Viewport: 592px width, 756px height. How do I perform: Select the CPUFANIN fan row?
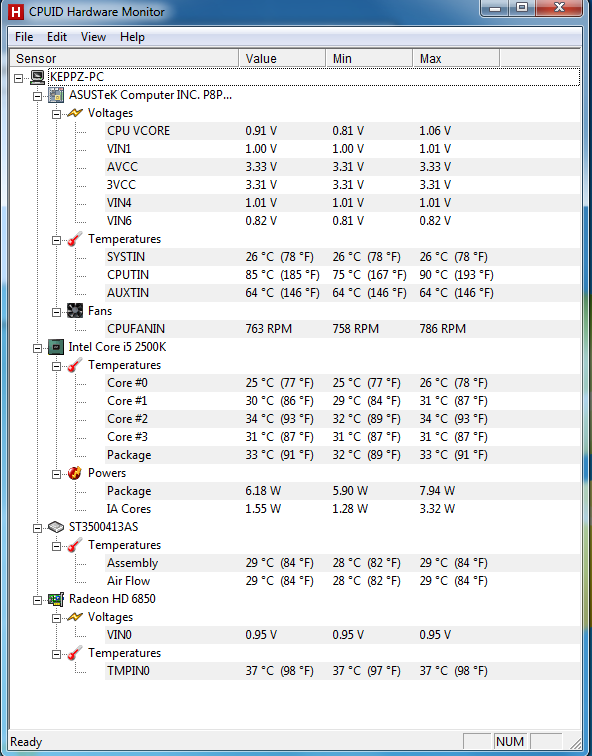point(342,329)
